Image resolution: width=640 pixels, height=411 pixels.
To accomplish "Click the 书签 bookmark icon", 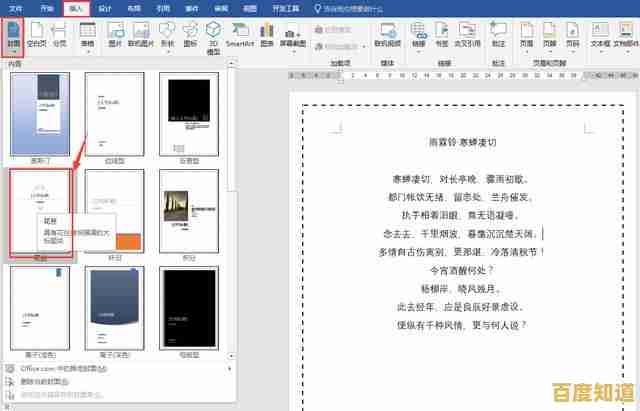I will (x=443, y=36).
